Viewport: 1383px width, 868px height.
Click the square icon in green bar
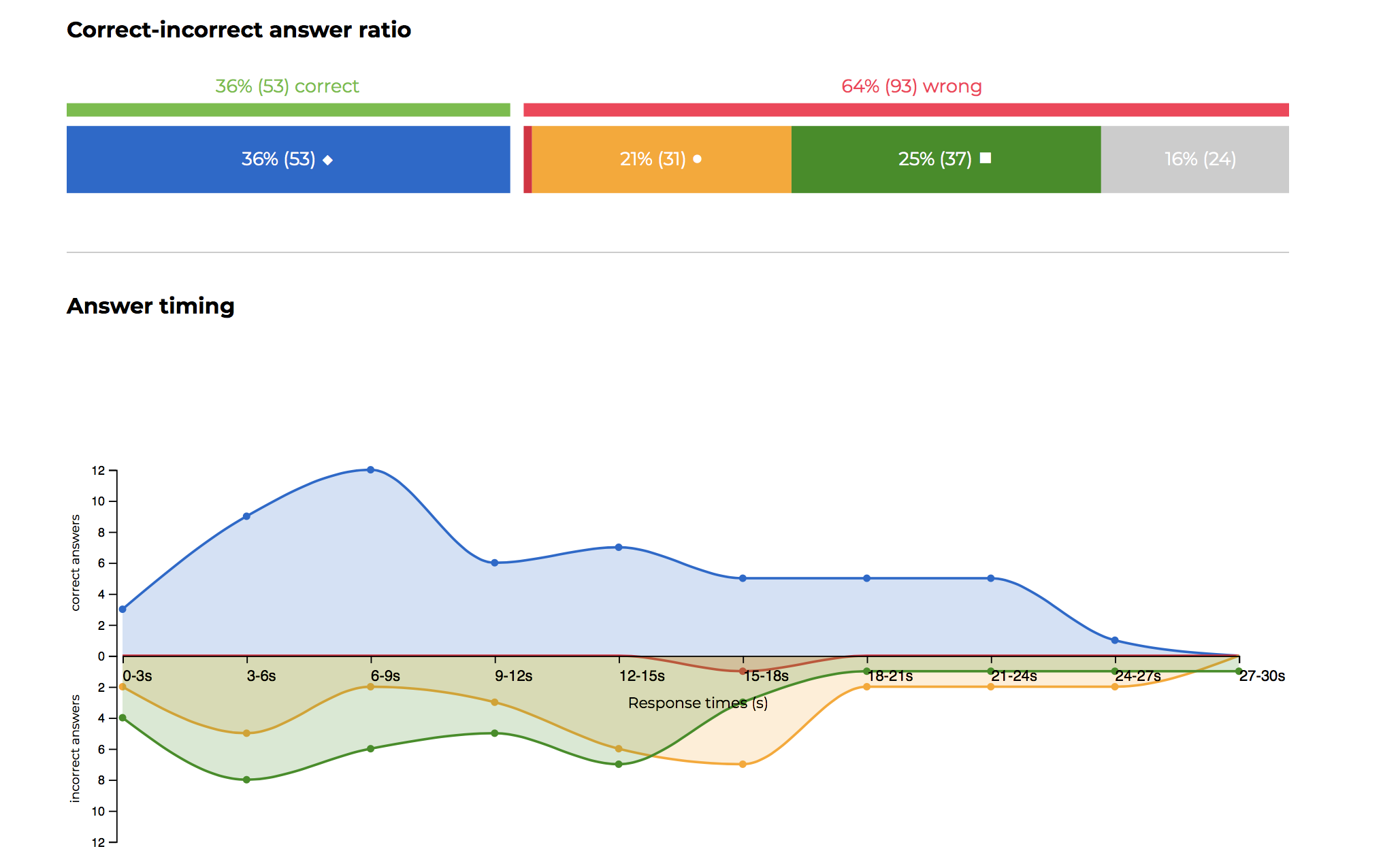pos(985,158)
